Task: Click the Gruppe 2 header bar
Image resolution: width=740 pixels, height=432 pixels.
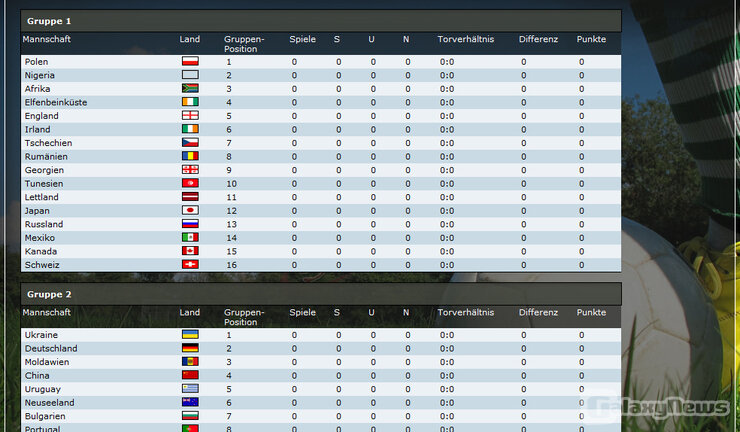Action: pos(320,295)
